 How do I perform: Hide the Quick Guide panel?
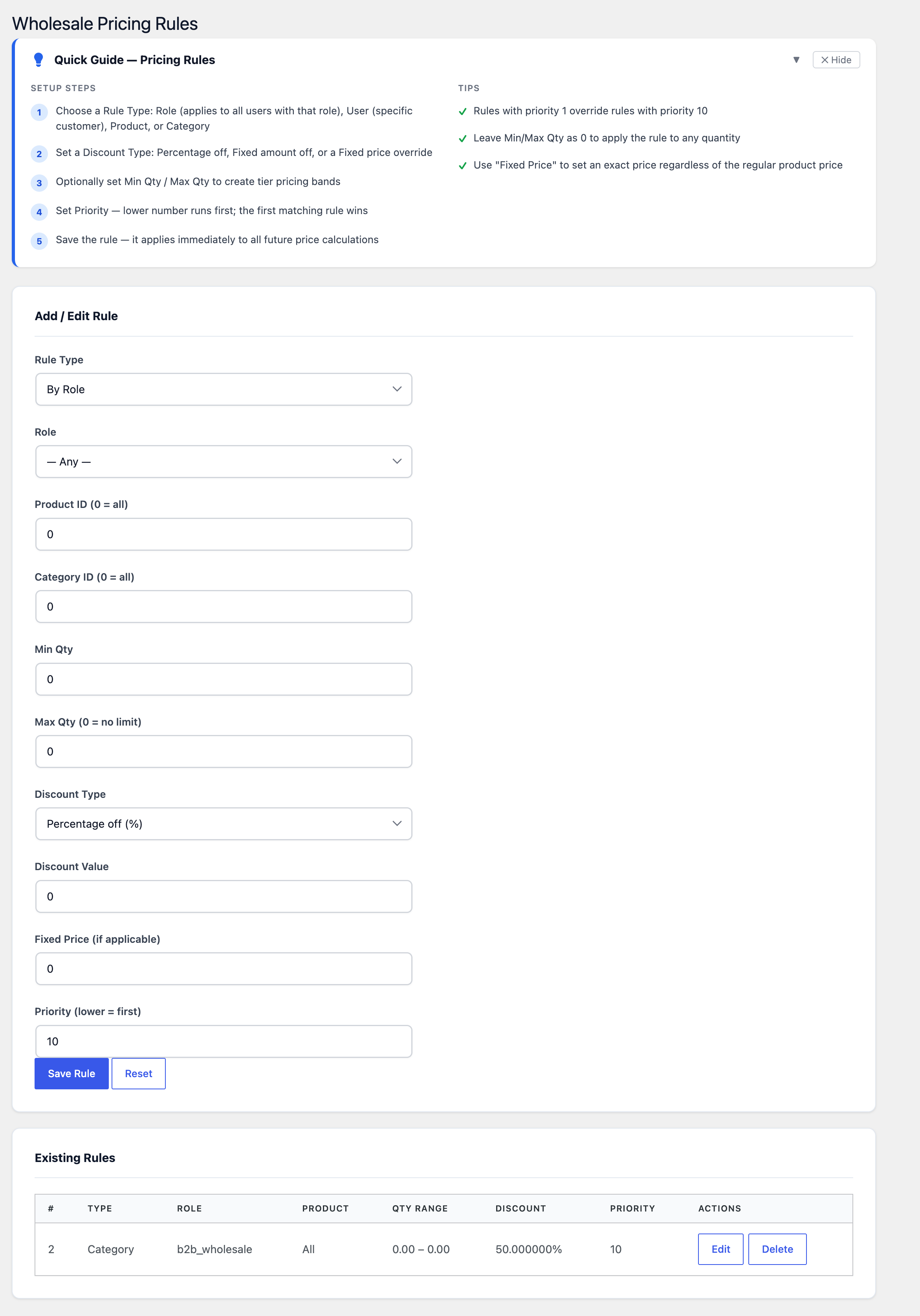tap(836, 60)
